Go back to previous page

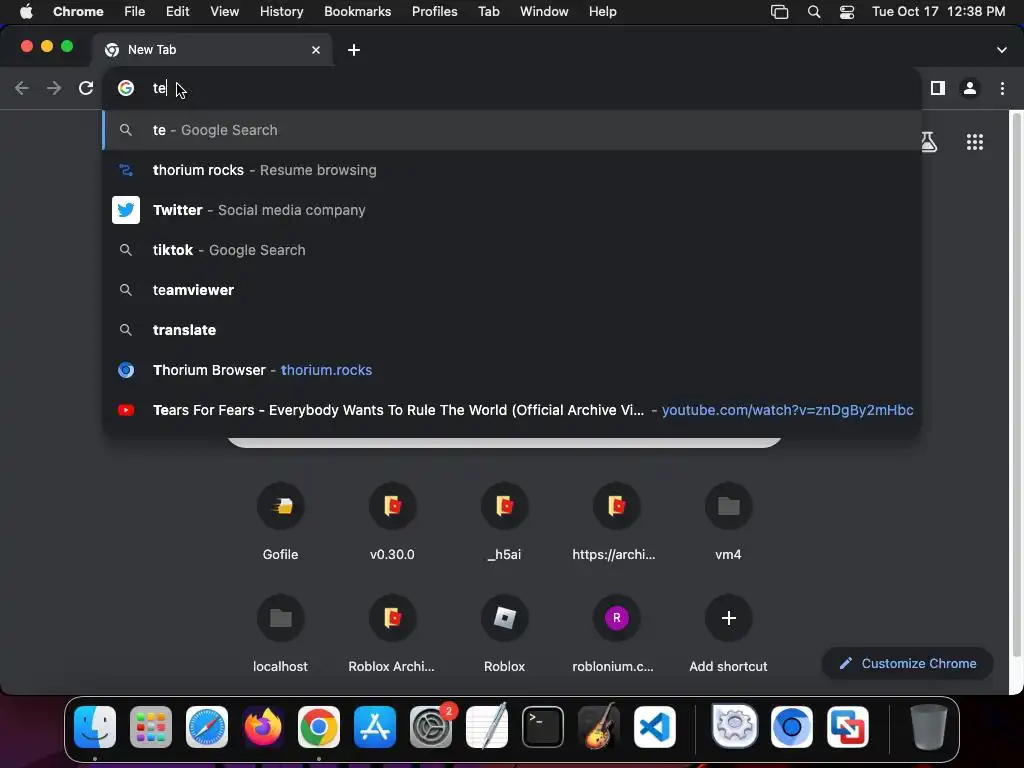coord(22,88)
